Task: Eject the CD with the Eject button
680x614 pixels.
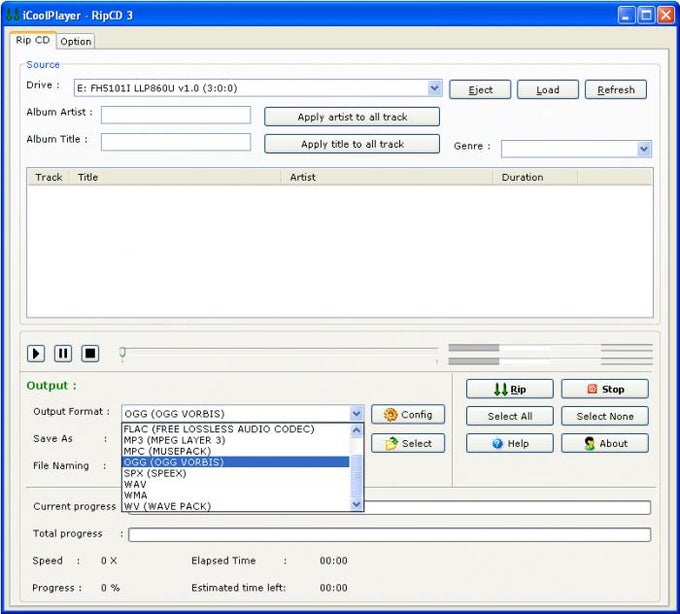Action: coord(480,90)
